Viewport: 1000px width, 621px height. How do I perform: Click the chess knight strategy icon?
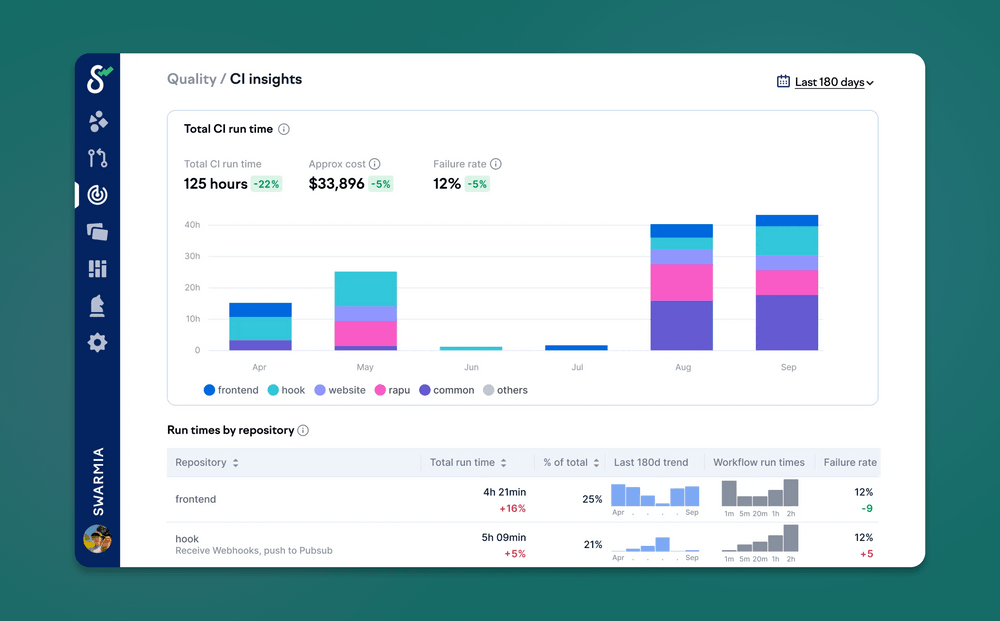[97, 305]
